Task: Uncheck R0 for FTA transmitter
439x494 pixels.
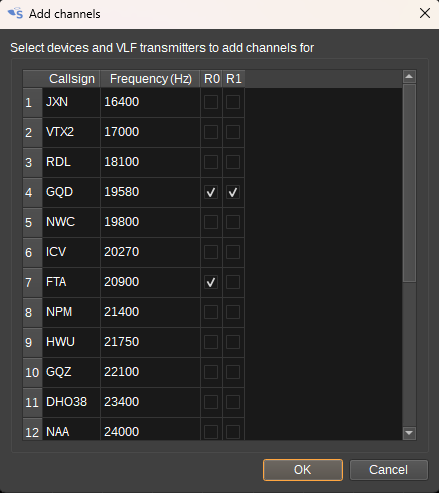Action: click(211, 282)
